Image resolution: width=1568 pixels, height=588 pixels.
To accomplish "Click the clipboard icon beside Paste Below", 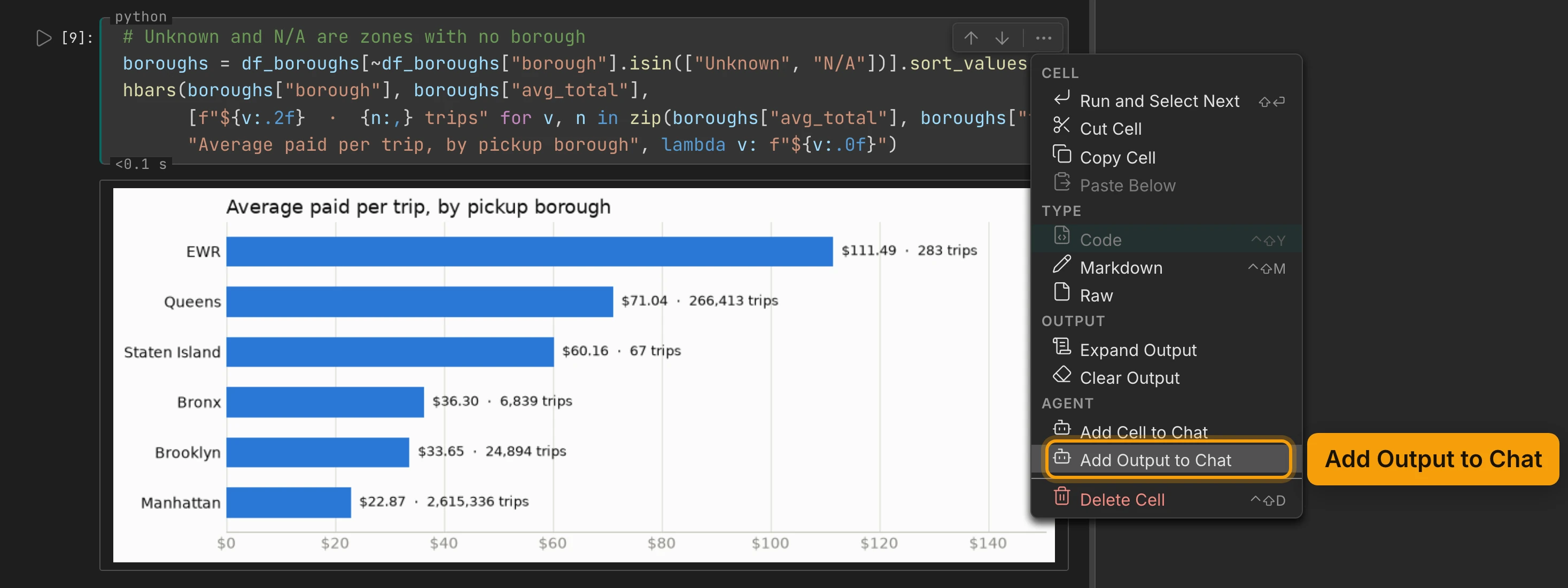I will point(1061,182).
